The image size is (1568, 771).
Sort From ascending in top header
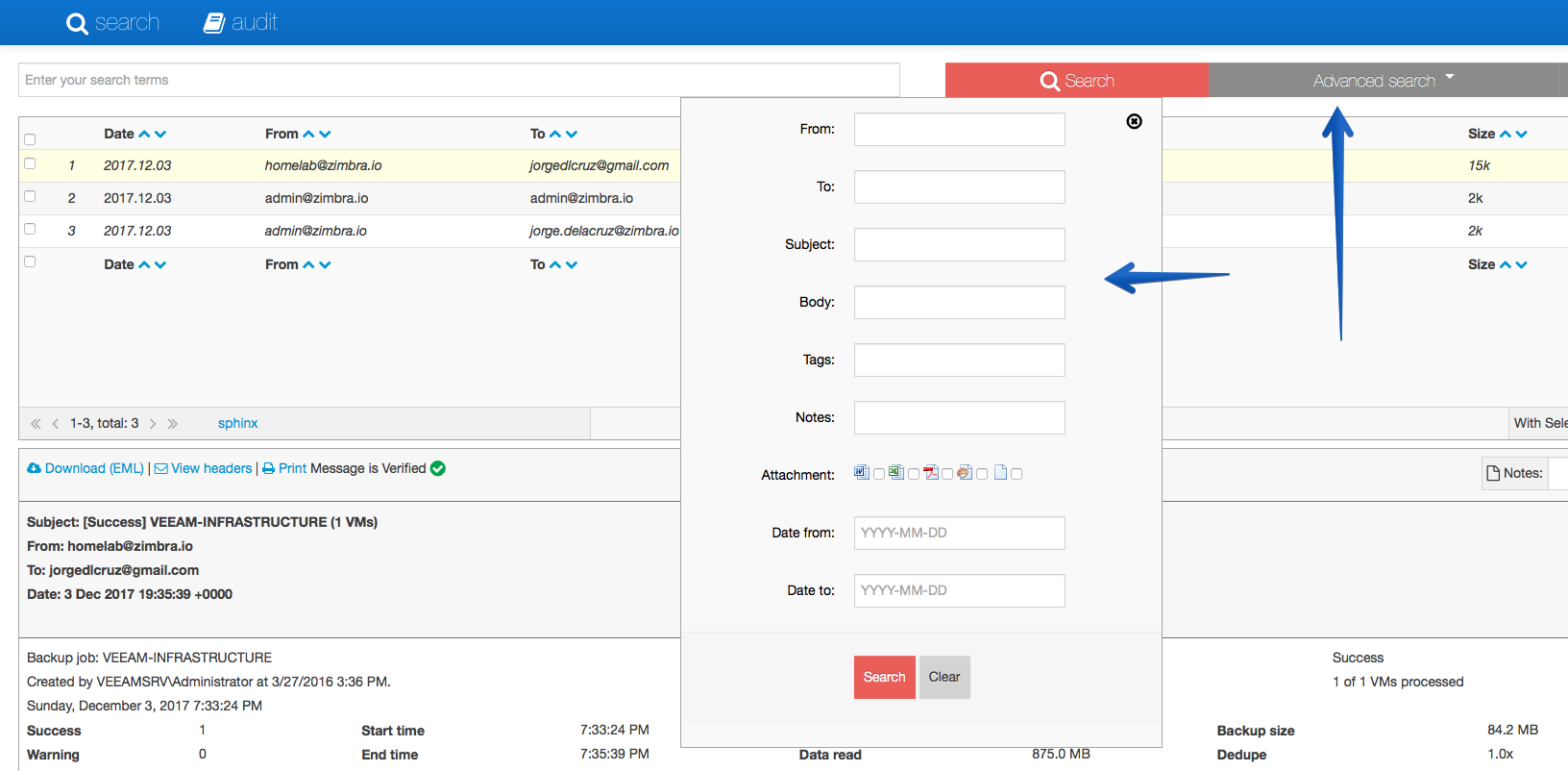pyautogui.click(x=308, y=135)
